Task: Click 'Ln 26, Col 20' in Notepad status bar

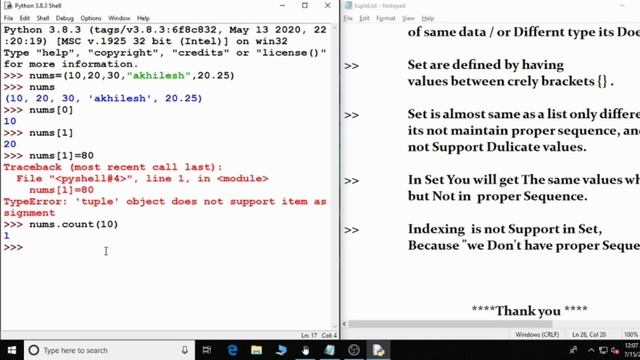Action: (x=589, y=334)
